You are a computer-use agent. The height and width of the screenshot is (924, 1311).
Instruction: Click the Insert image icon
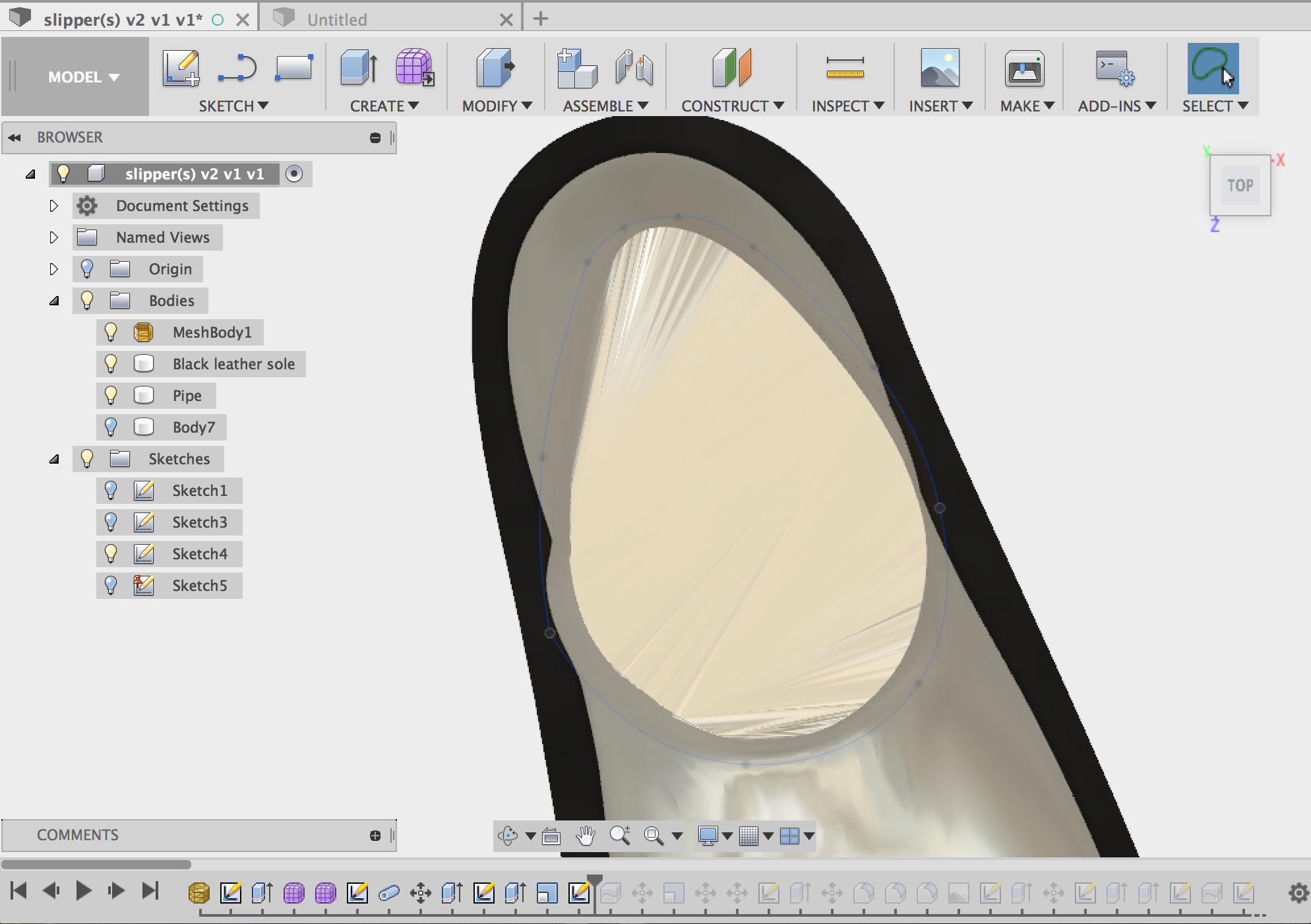tap(940, 68)
